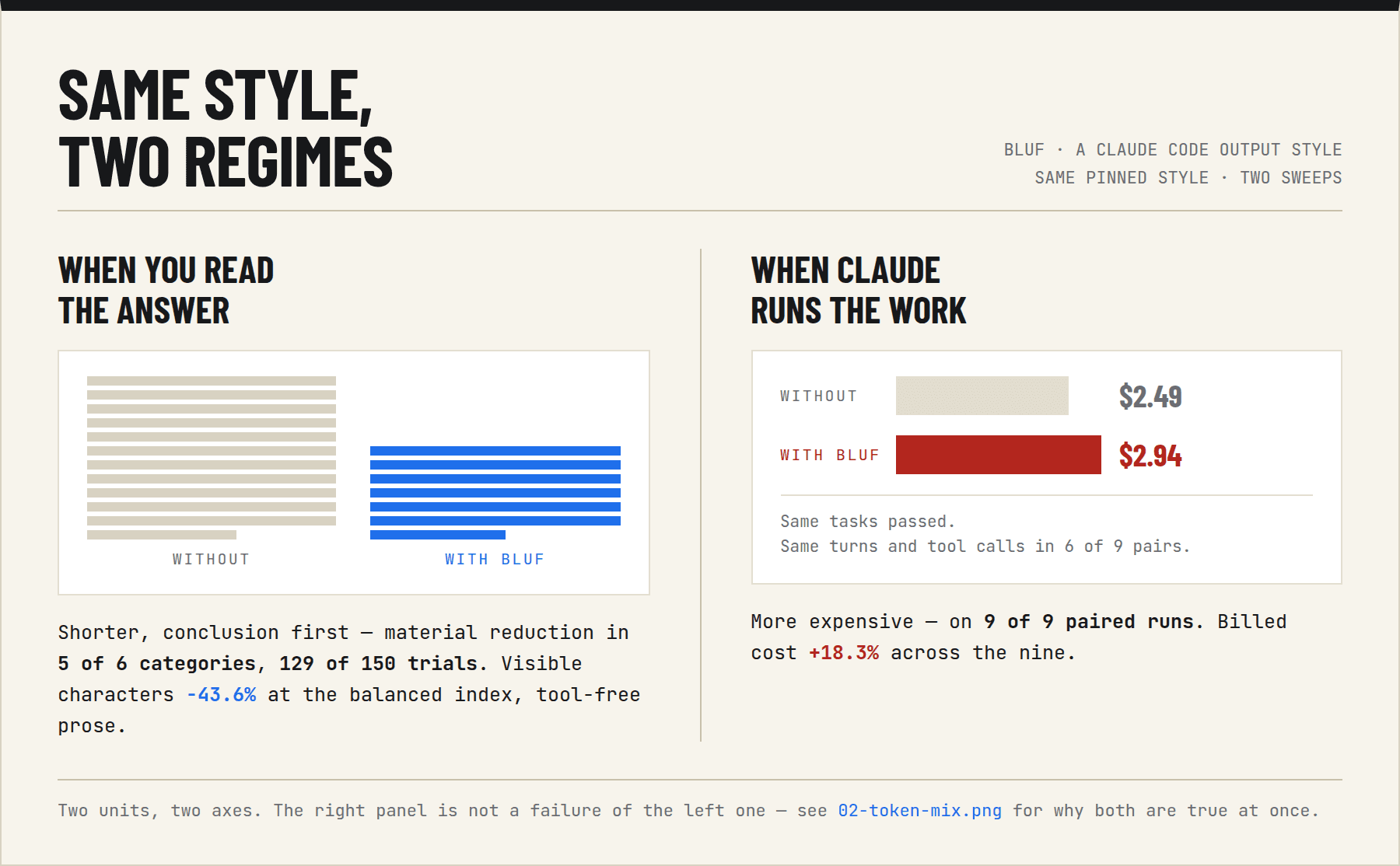
Task: Select the blue "WITH BLUF" label
Action: tap(495, 559)
